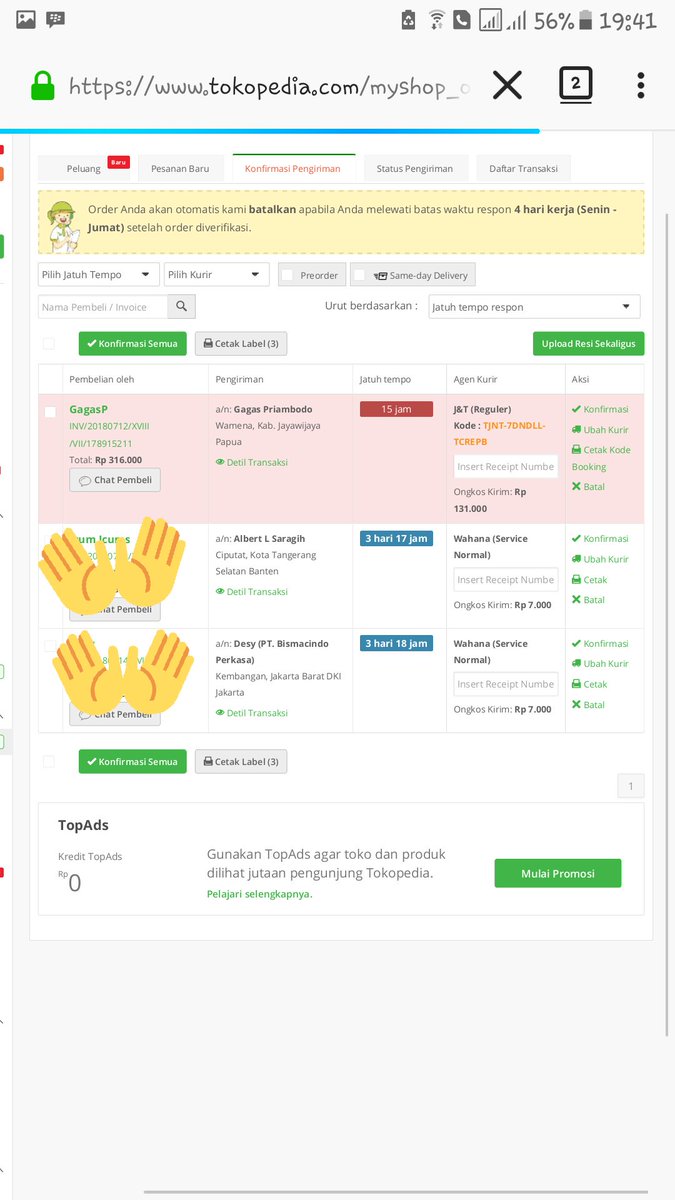The width and height of the screenshot is (675, 1200).
Task: Click Batal for Albert L Saragih order
Action: 589,600
